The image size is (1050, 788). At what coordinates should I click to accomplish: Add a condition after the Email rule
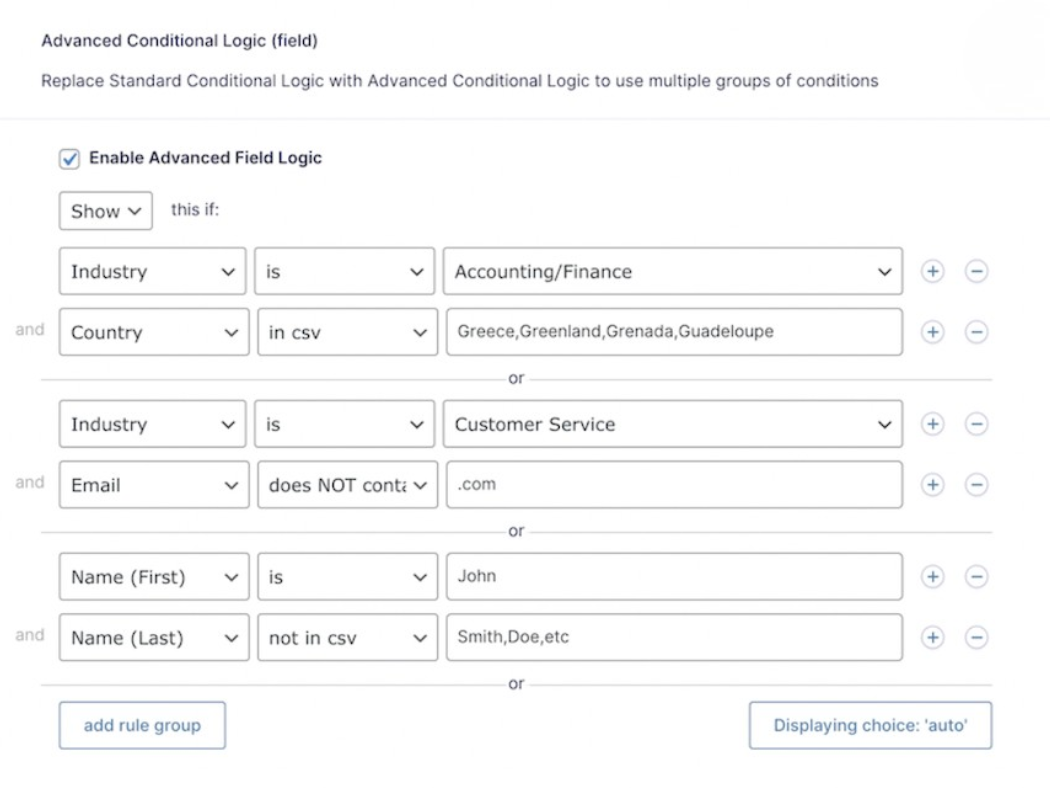(932, 484)
